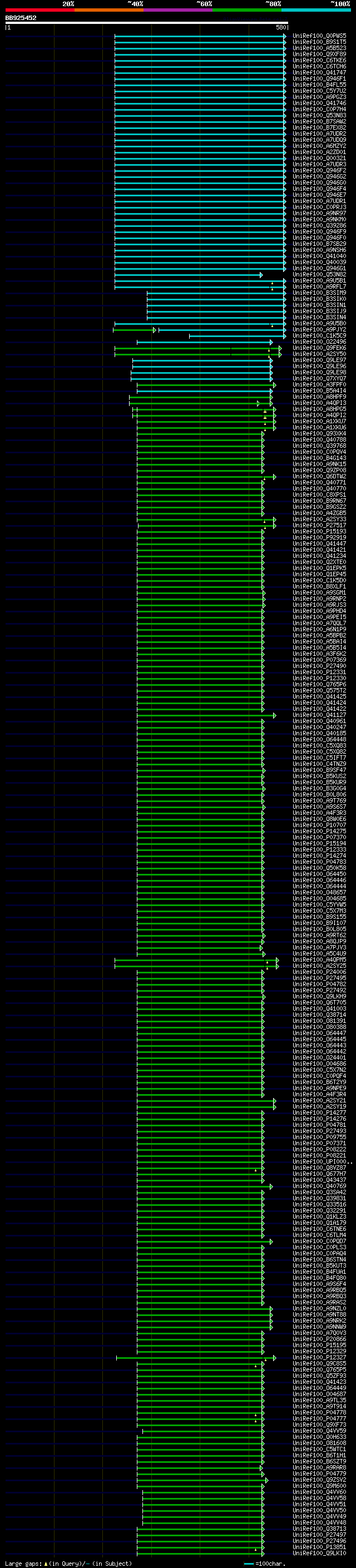Select the UniRef100_Q38713 label
356x1568 pixels.
click(x=319, y=1529)
